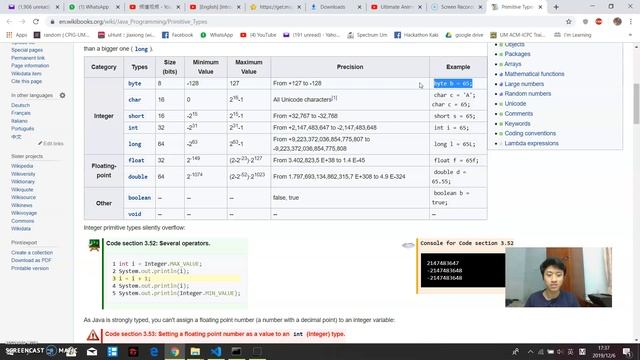Switch to the Ultimate Anim YouTube tab
Image resolution: width=640 pixels, height=360 pixels.
point(396,7)
